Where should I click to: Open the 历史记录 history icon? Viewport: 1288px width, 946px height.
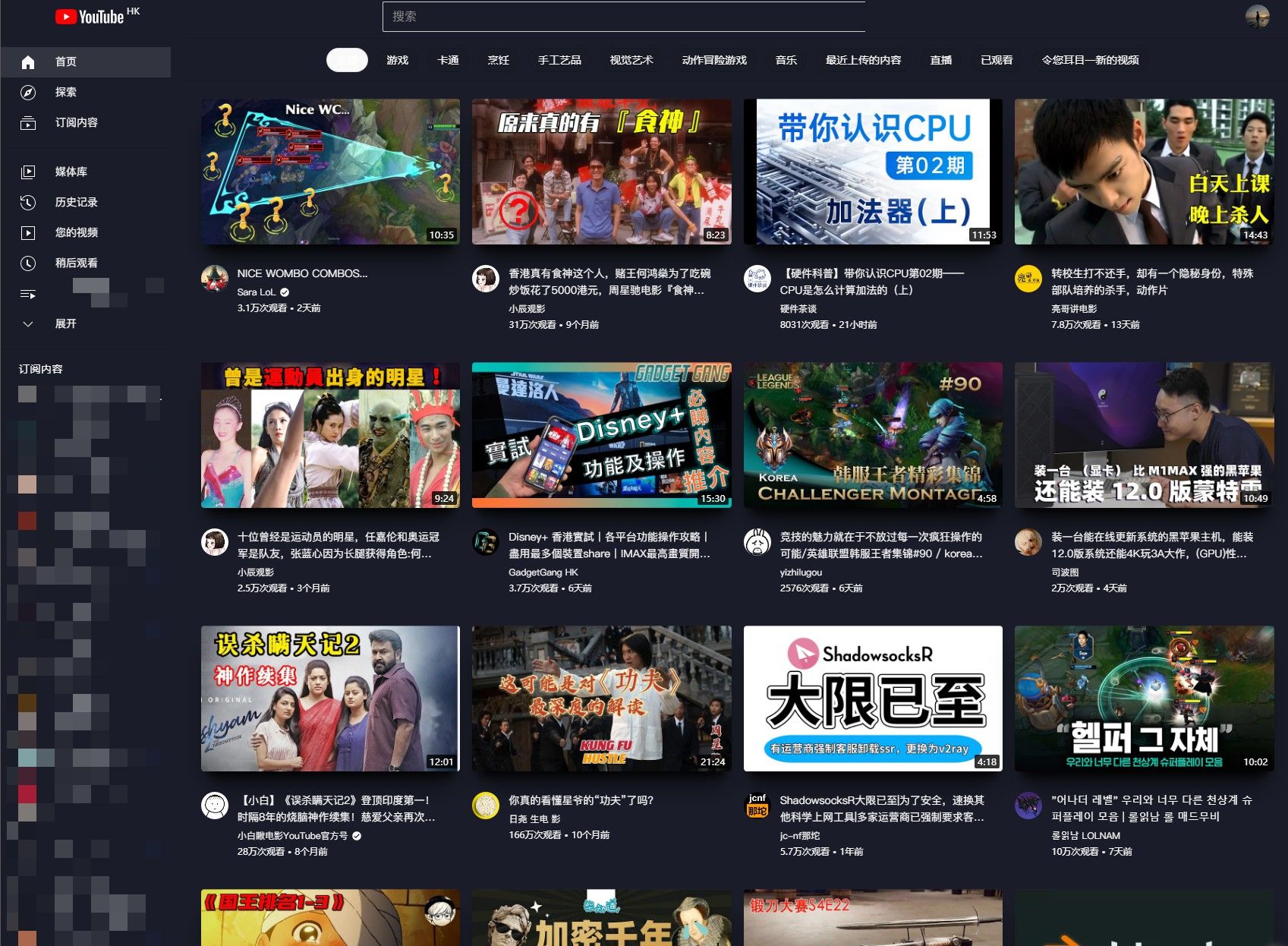[x=28, y=202]
